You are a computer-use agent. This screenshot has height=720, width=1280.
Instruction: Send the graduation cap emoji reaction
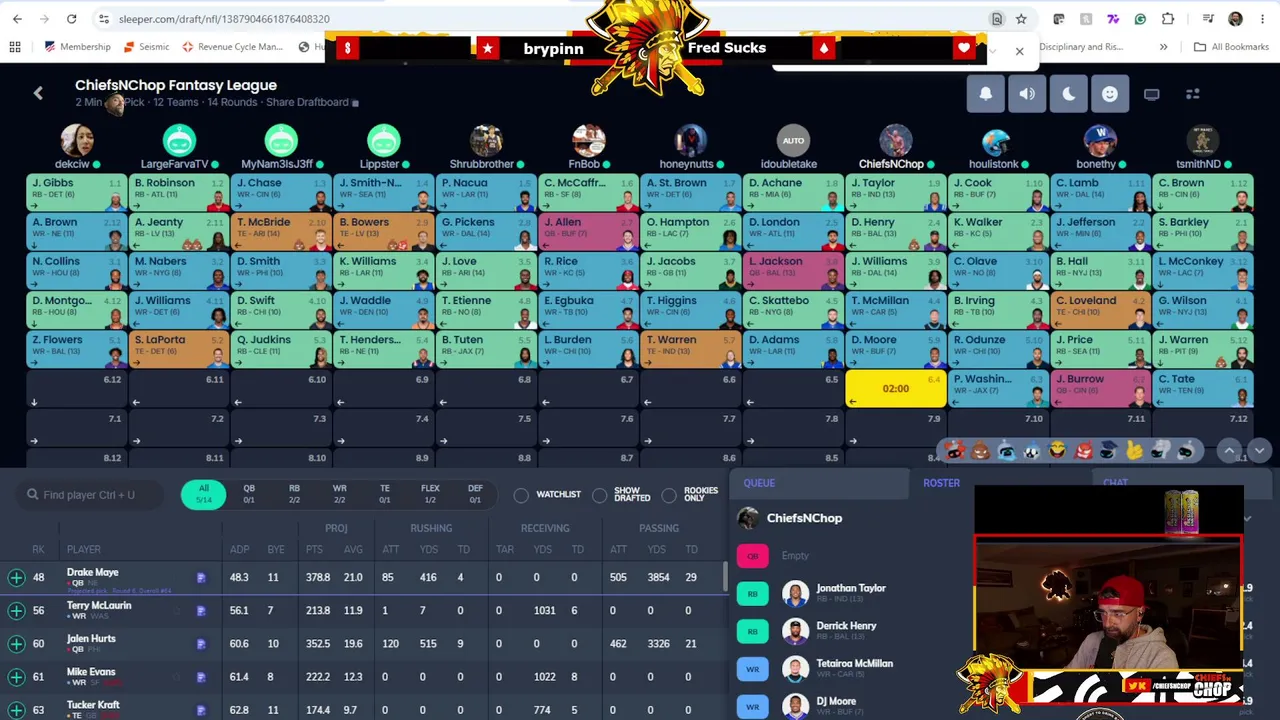point(1108,451)
